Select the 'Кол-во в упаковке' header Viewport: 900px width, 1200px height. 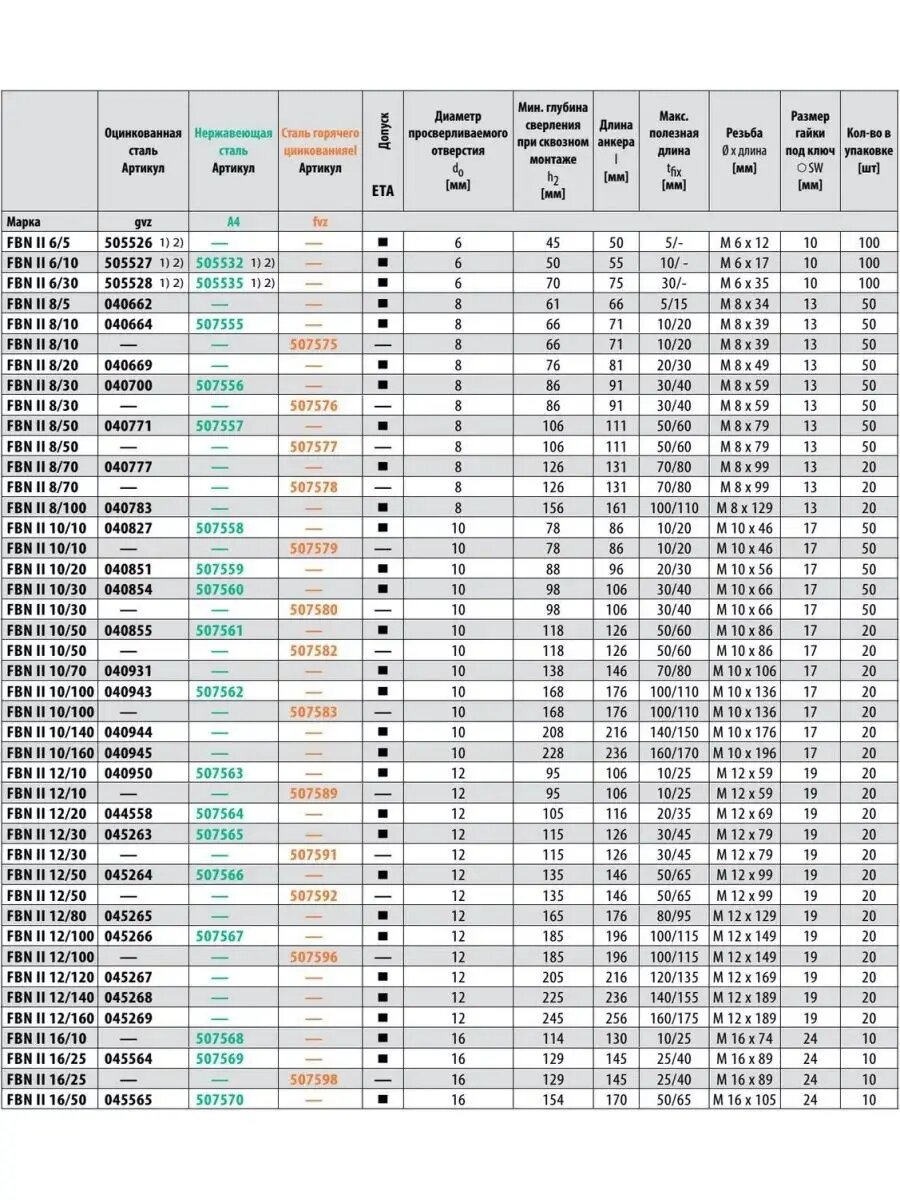click(868, 150)
